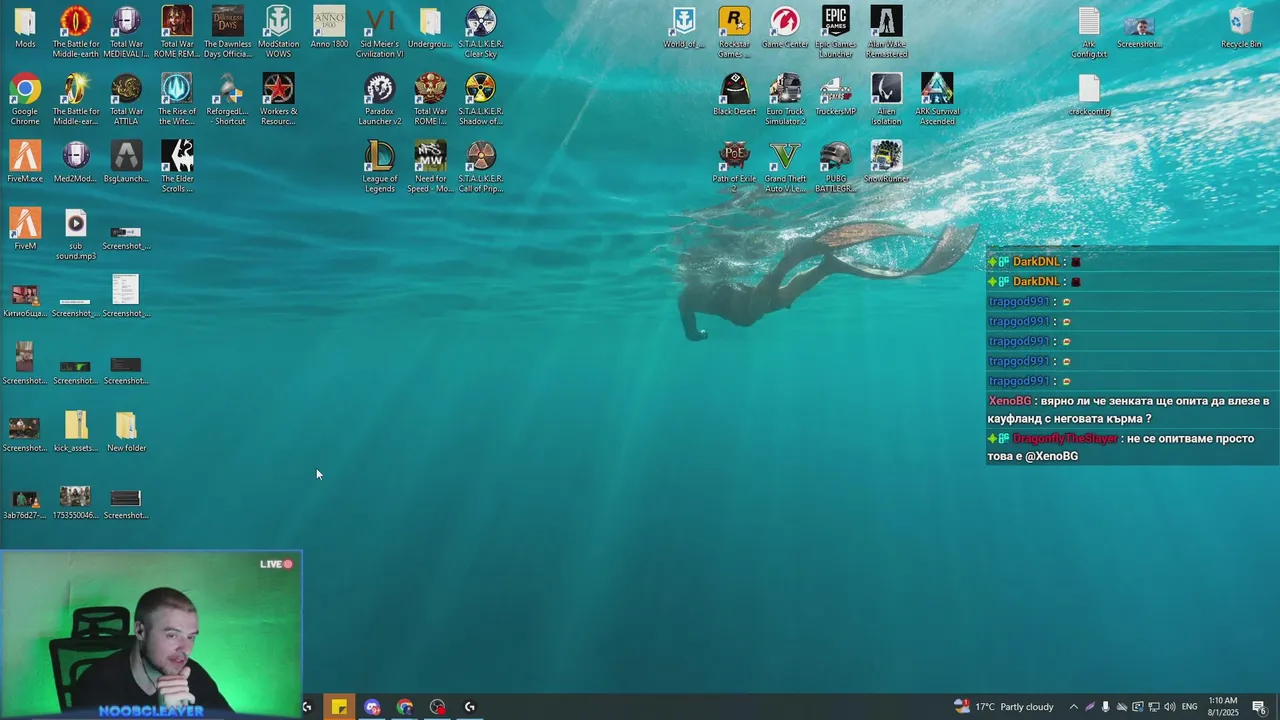Select the sub sound.mp3 file
Viewport: 1280px width, 720px height.
pyautogui.click(x=76, y=234)
